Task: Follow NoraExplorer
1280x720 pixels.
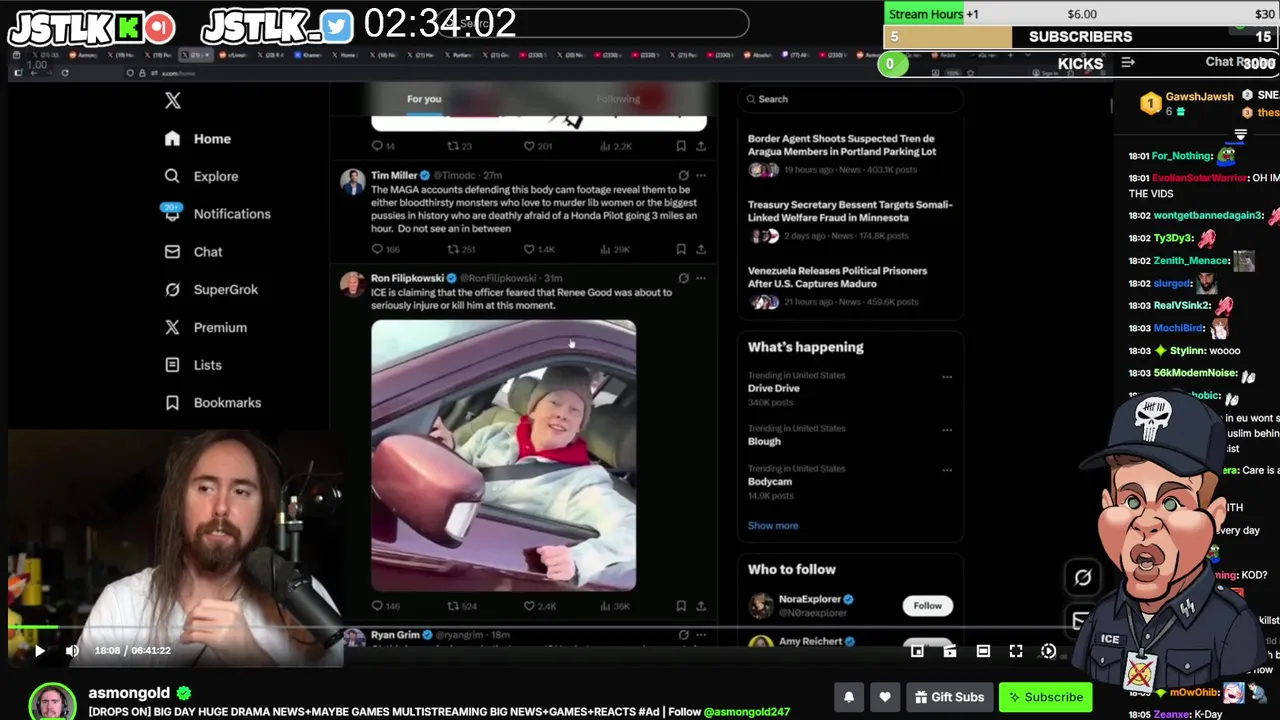Action: pos(927,606)
